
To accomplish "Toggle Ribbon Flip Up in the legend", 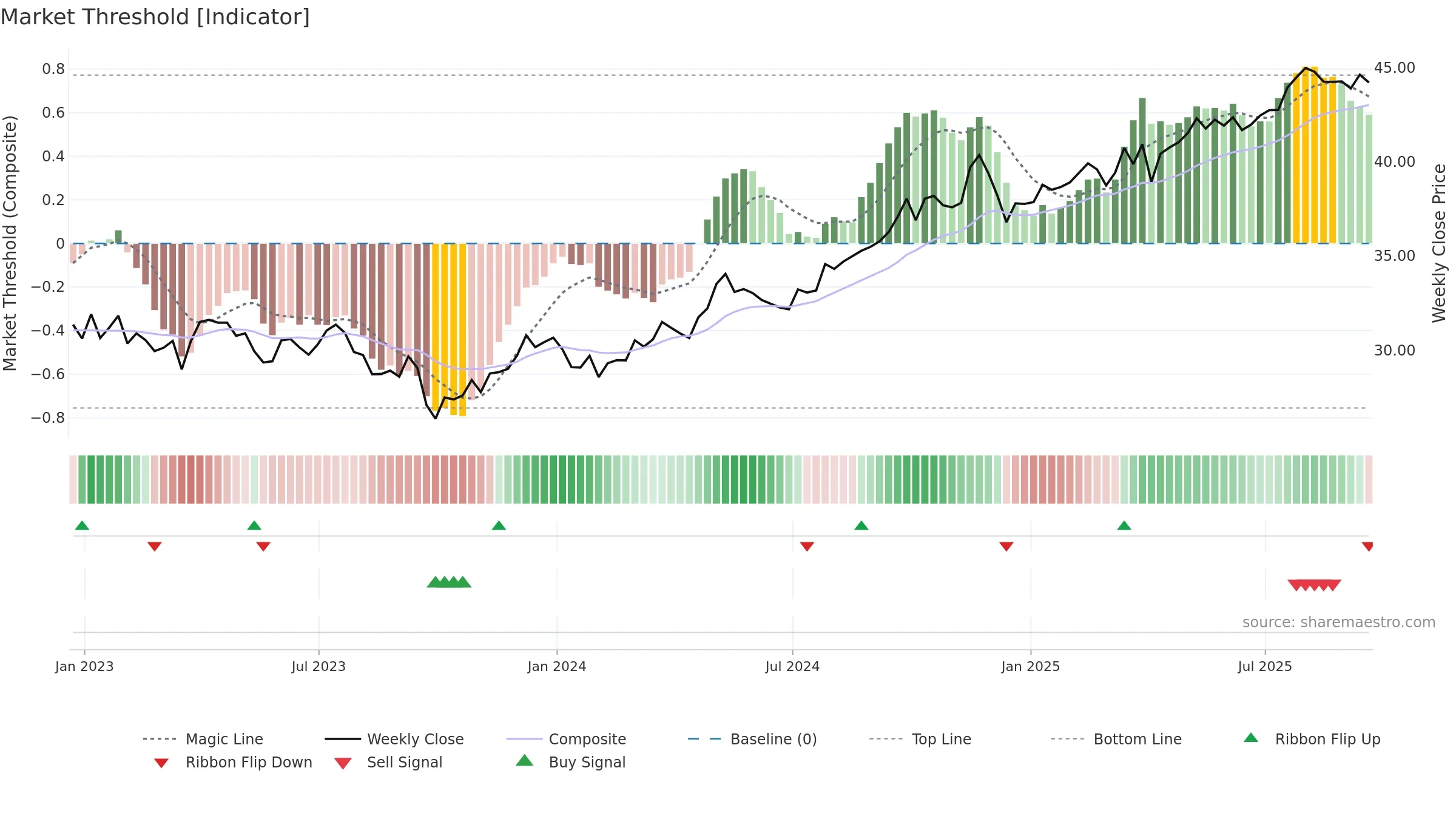I will point(1312,739).
